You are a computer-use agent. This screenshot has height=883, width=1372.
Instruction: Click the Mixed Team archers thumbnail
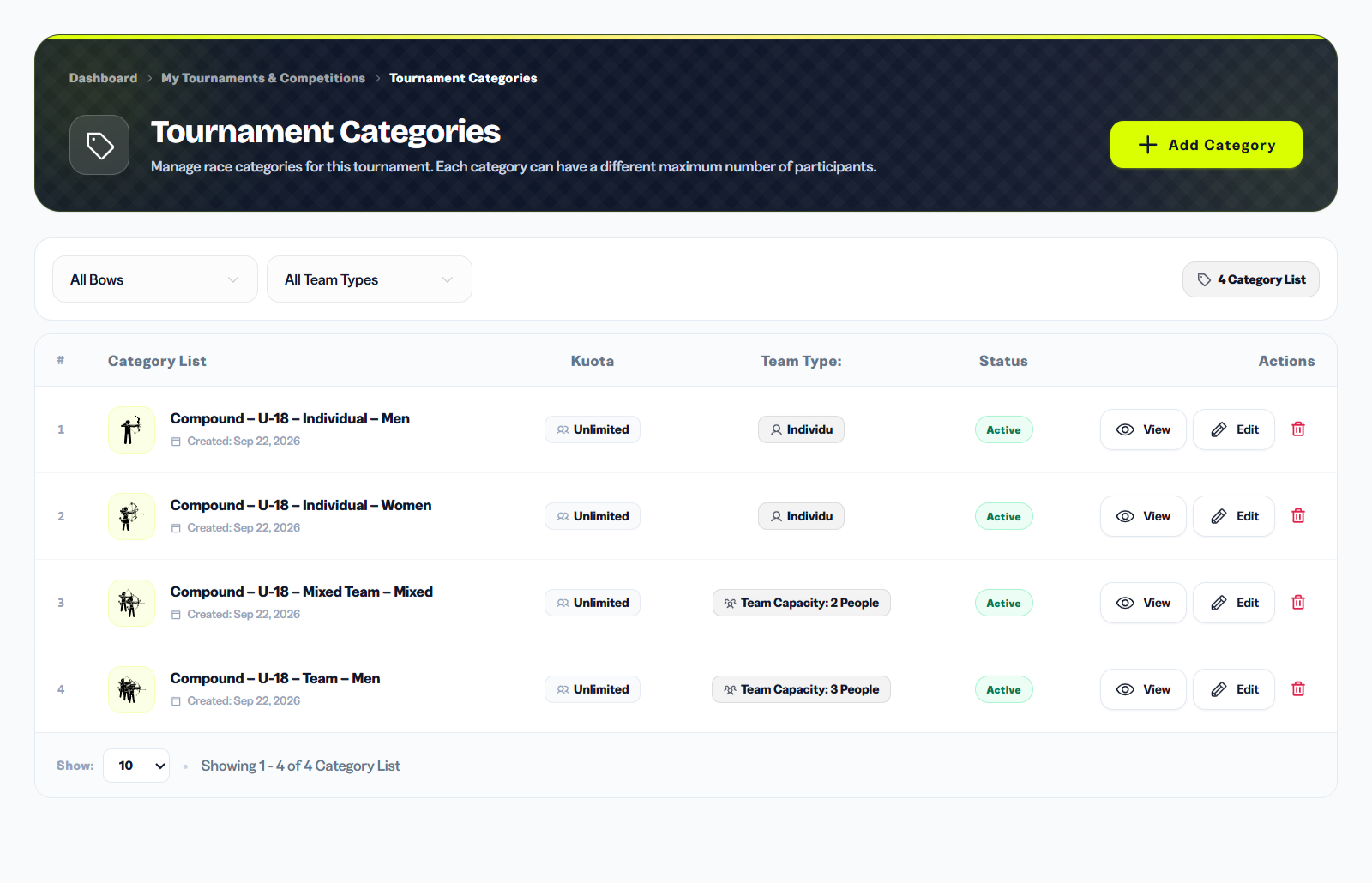coord(131,603)
